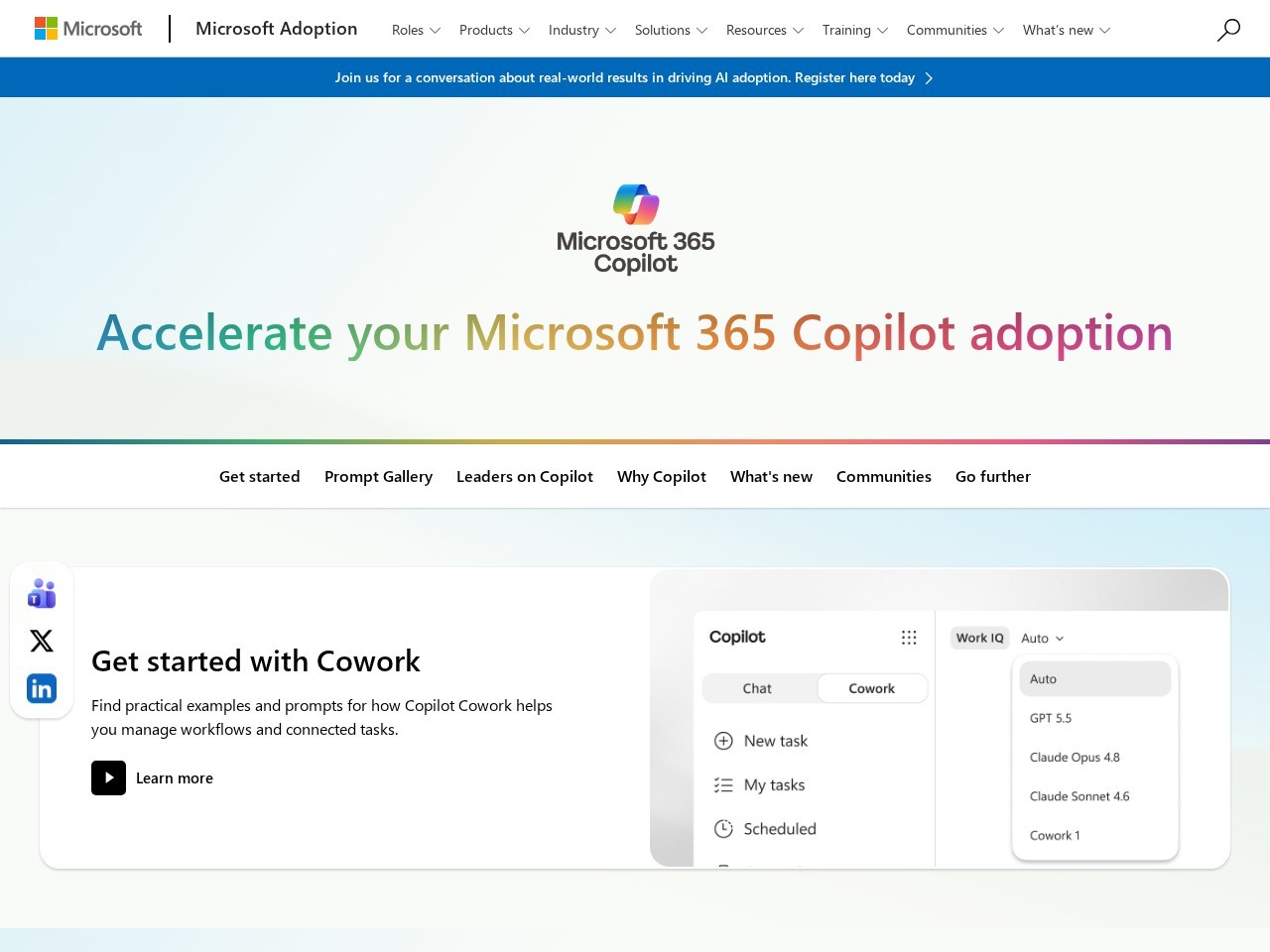
Task: Open the Go further section
Action: click(x=993, y=476)
